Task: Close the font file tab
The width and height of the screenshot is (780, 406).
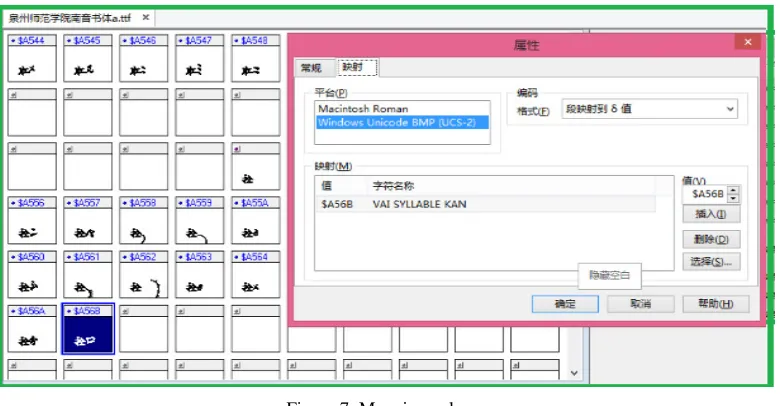Action: (x=146, y=17)
